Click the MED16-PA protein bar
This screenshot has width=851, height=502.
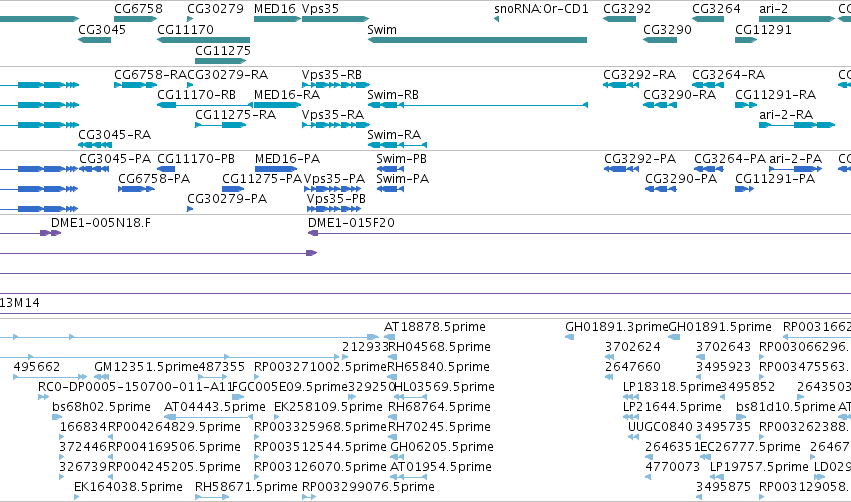tap(276, 169)
